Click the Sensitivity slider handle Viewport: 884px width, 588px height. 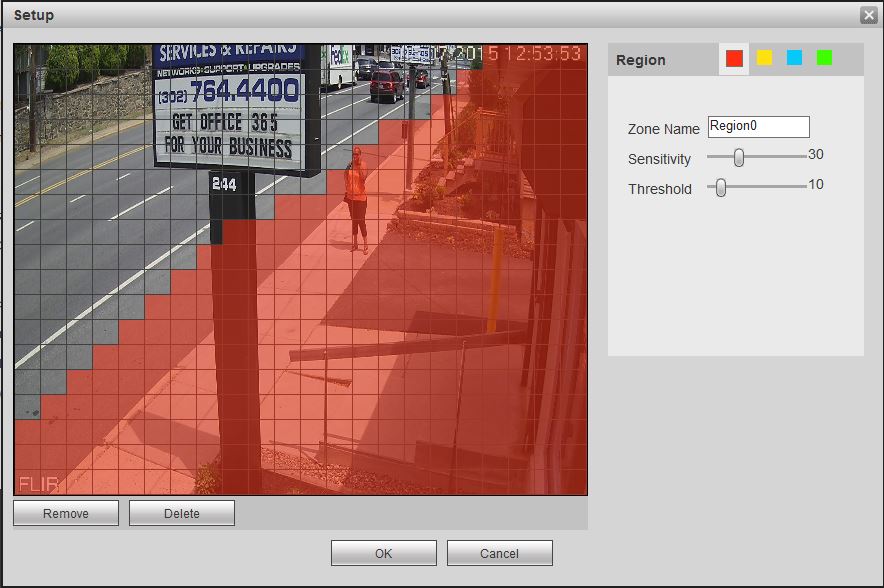[739, 158]
